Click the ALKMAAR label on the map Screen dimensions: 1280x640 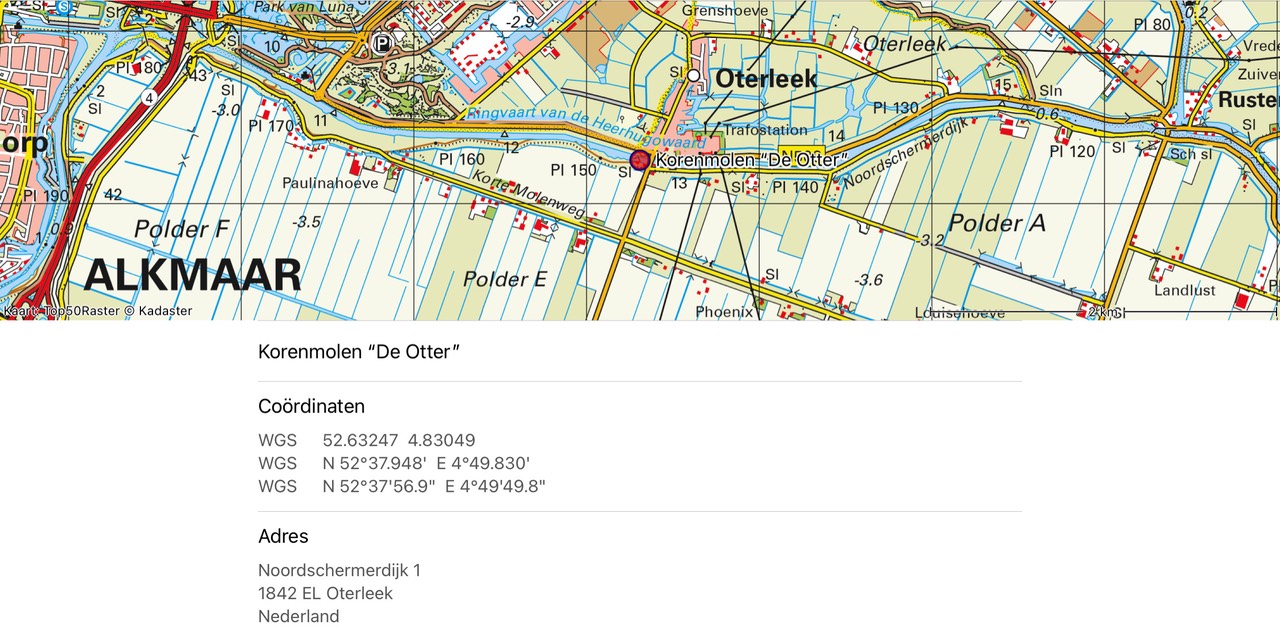192,275
